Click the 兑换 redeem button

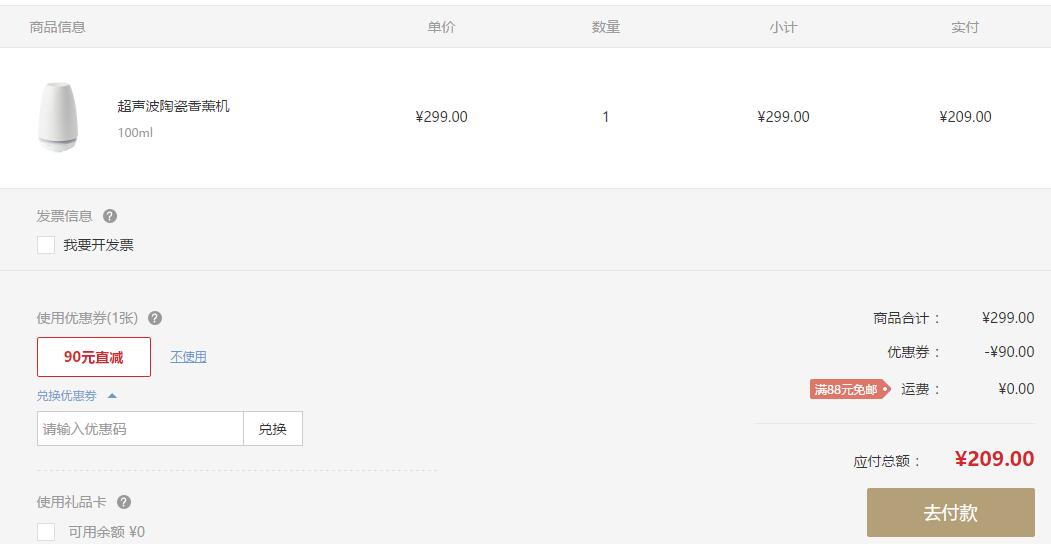tap(273, 429)
